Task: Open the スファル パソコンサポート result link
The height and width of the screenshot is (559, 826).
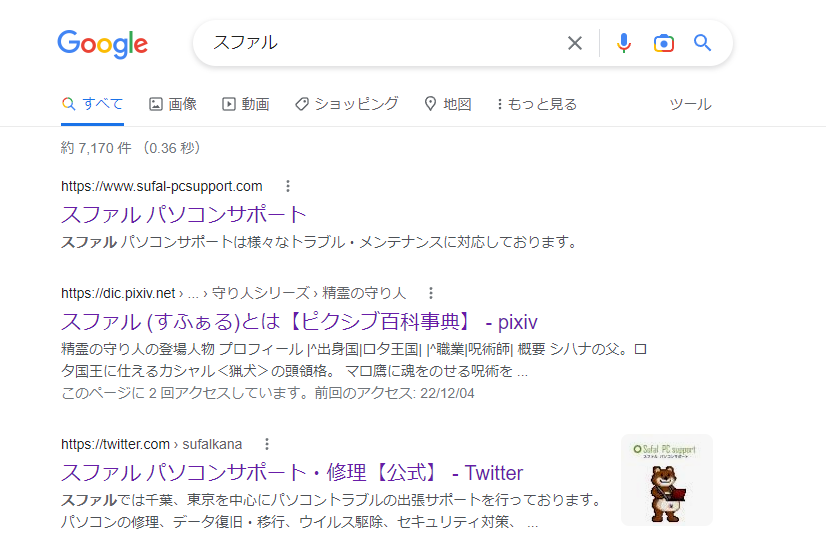Action: [x=184, y=214]
